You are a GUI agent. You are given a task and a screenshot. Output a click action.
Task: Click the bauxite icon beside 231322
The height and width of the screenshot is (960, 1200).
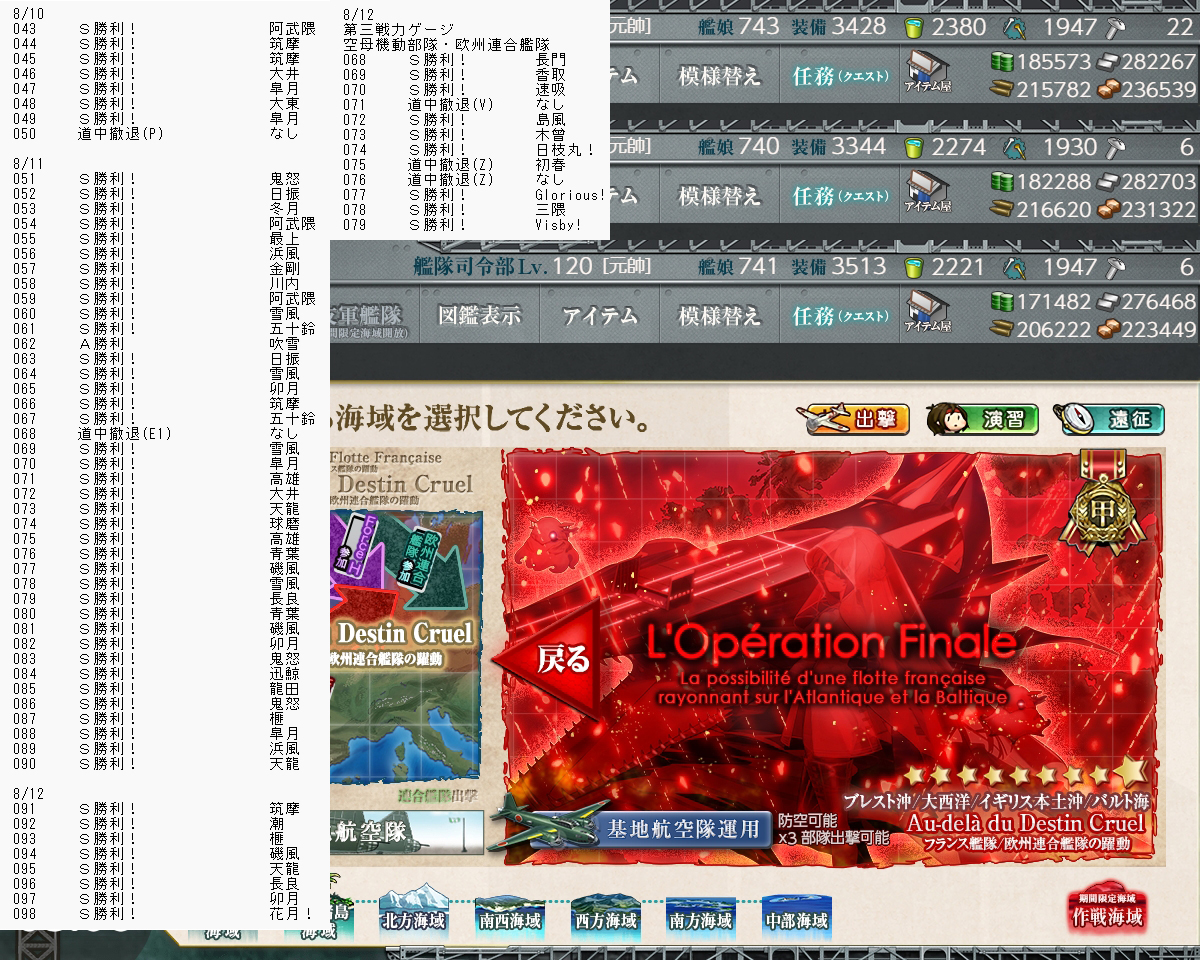tap(1107, 209)
